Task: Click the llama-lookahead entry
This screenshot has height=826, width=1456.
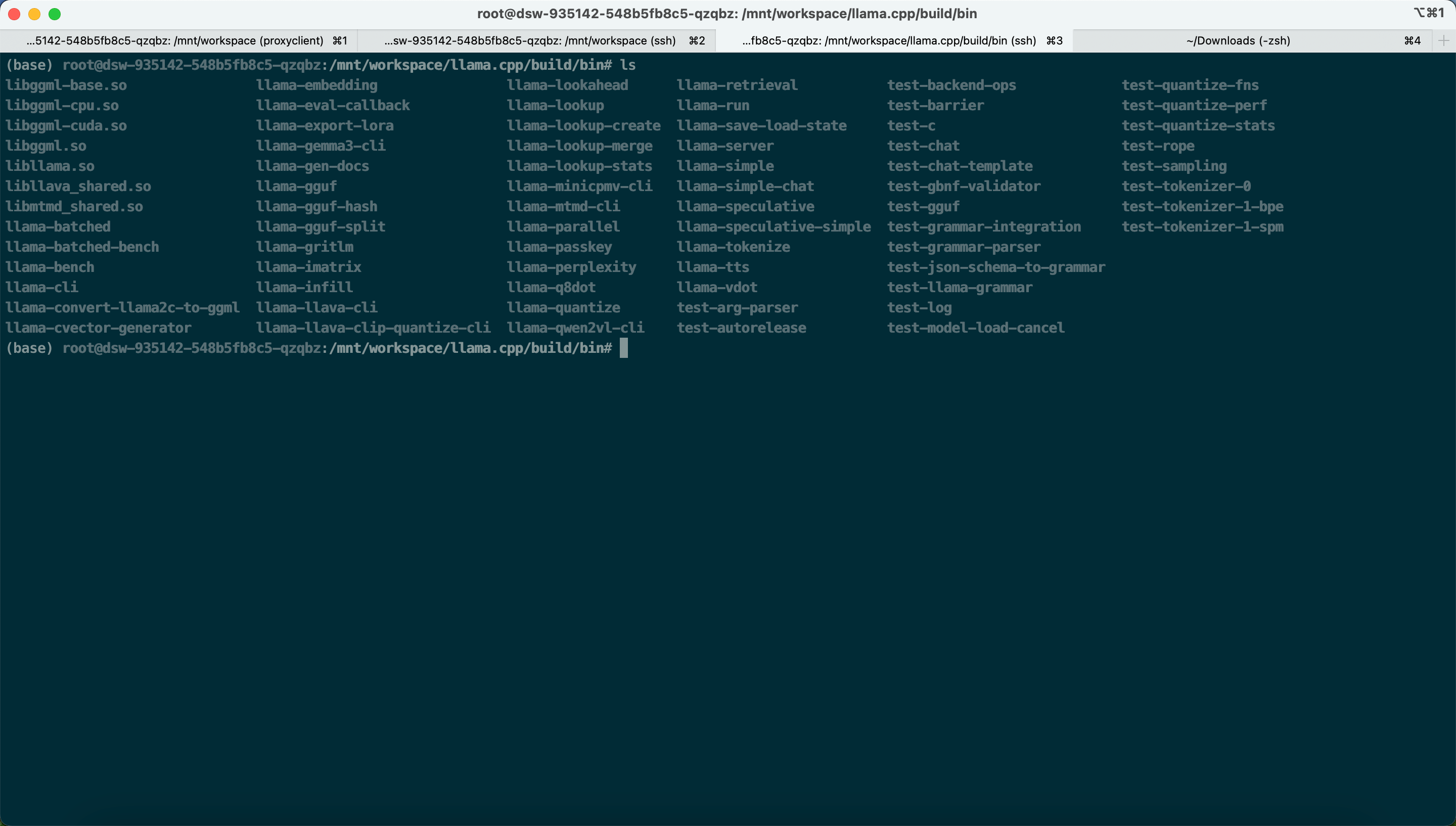Action: coord(568,85)
